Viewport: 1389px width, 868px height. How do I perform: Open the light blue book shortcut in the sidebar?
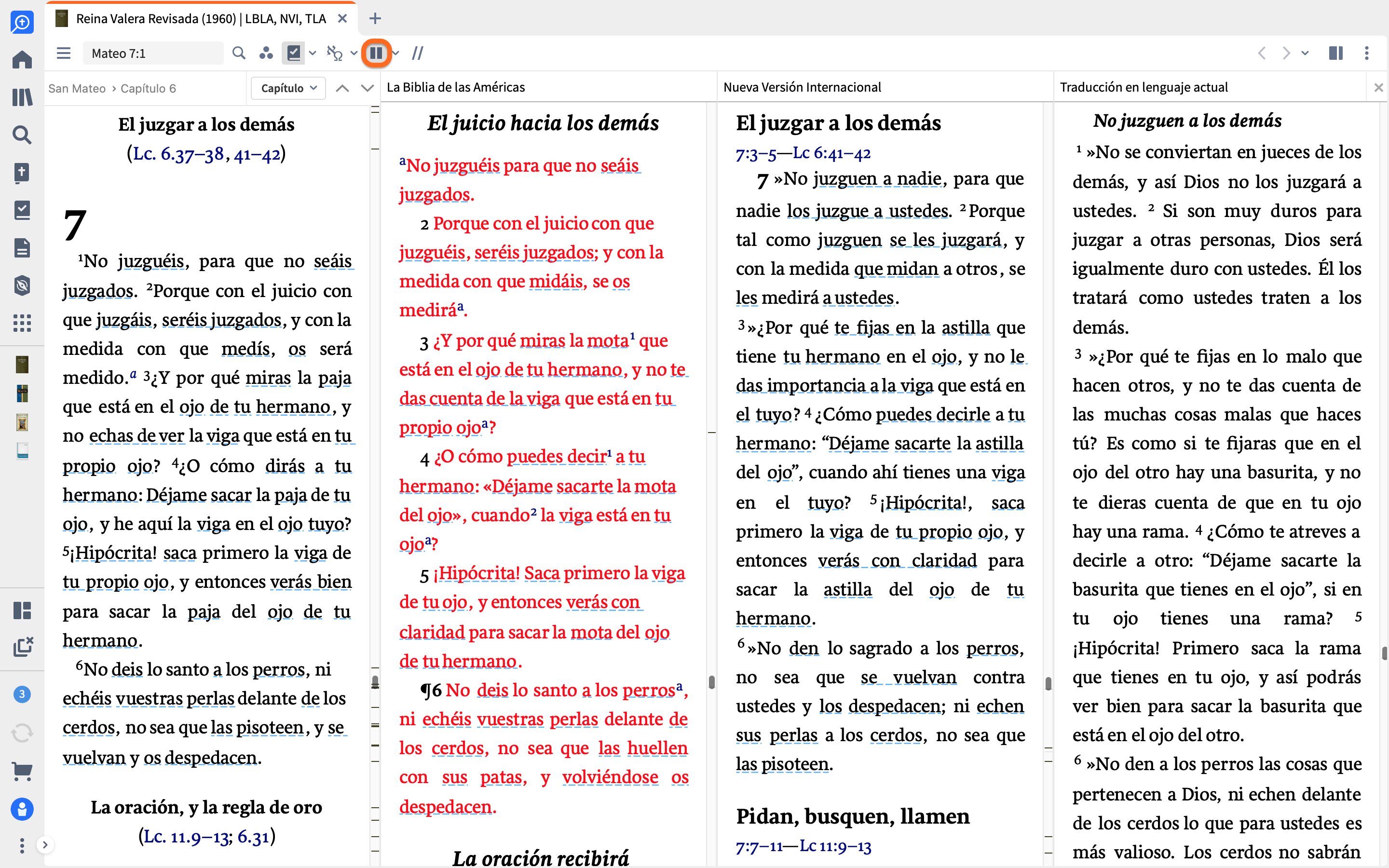[22, 451]
